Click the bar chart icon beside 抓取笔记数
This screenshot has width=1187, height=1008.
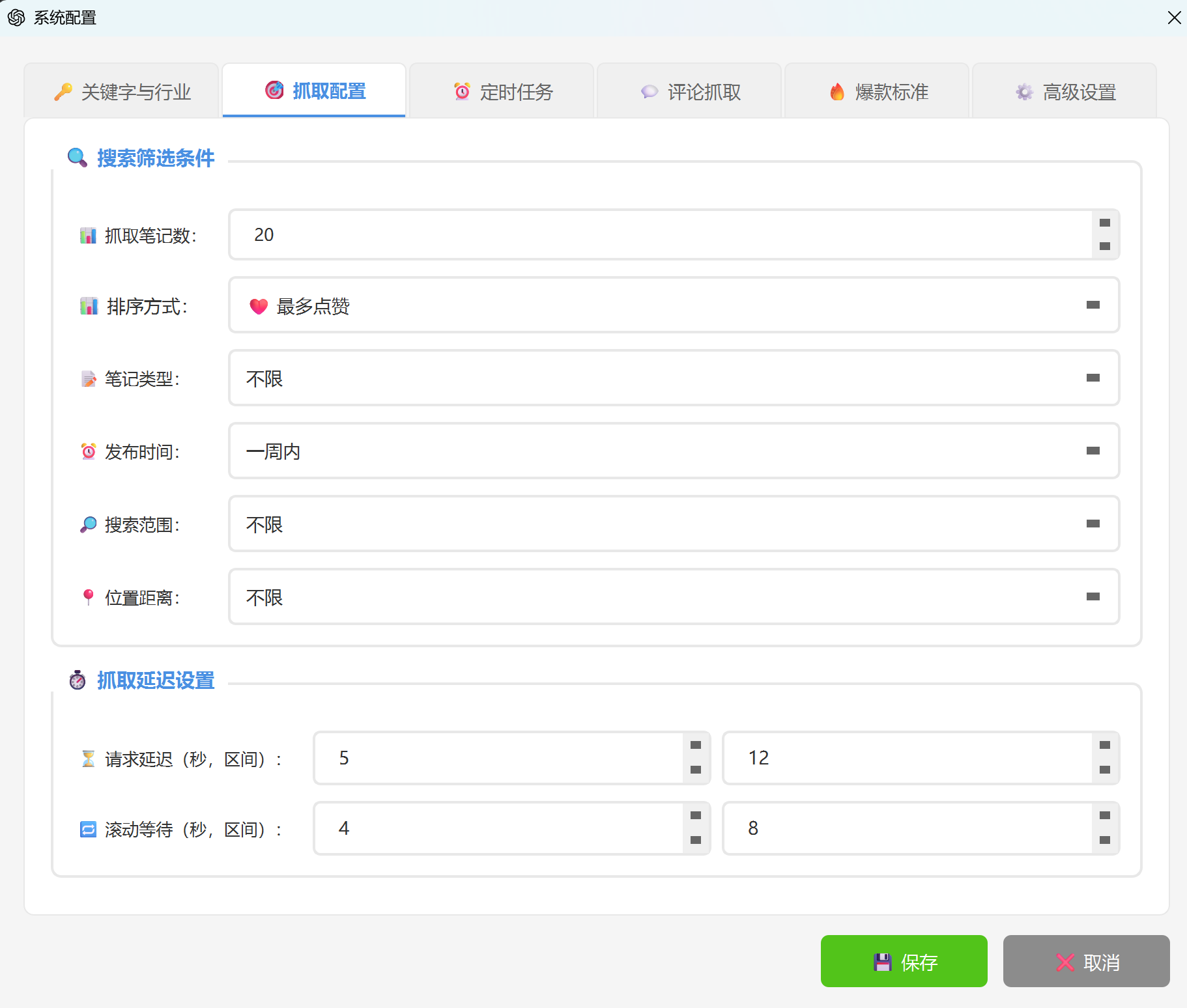pos(87,235)
